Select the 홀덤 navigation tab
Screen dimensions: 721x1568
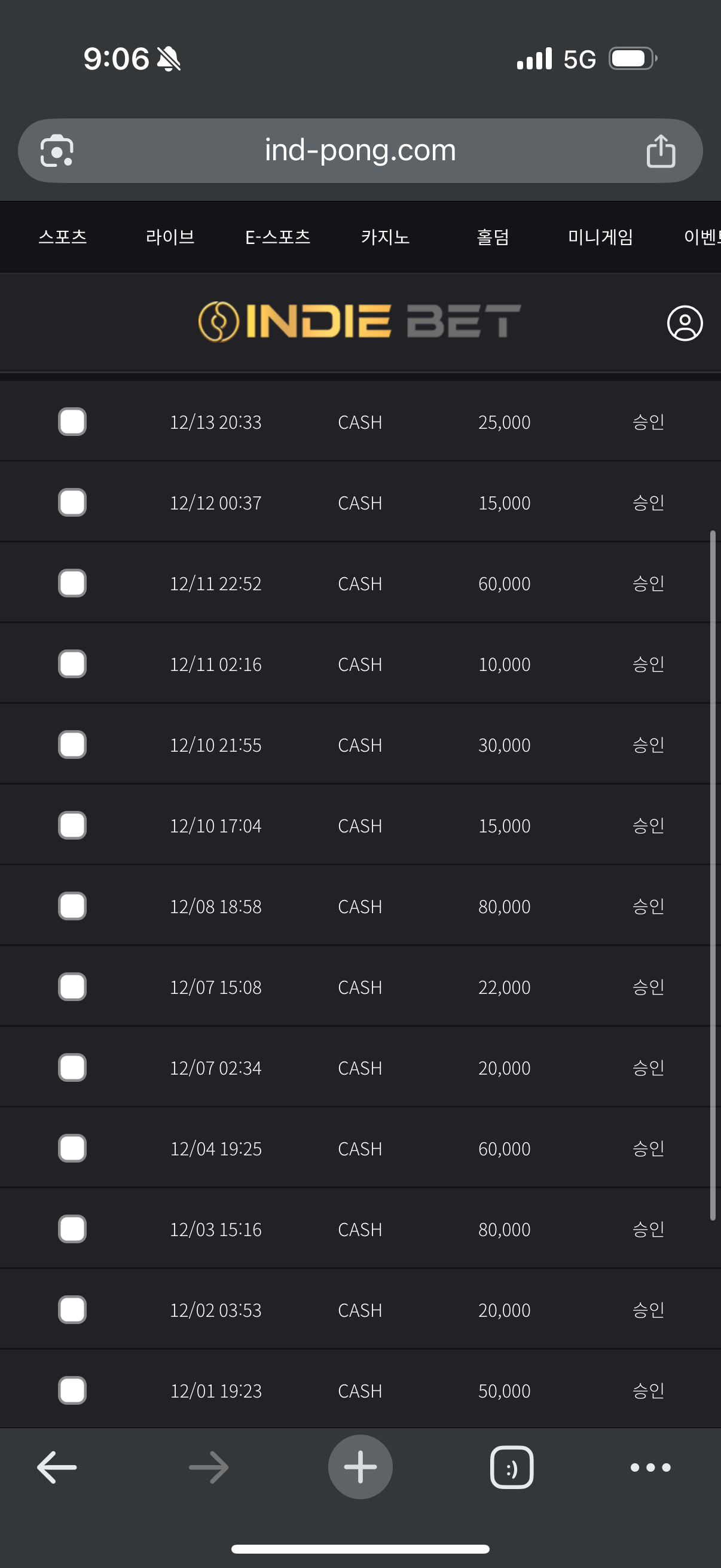(493, 237)
